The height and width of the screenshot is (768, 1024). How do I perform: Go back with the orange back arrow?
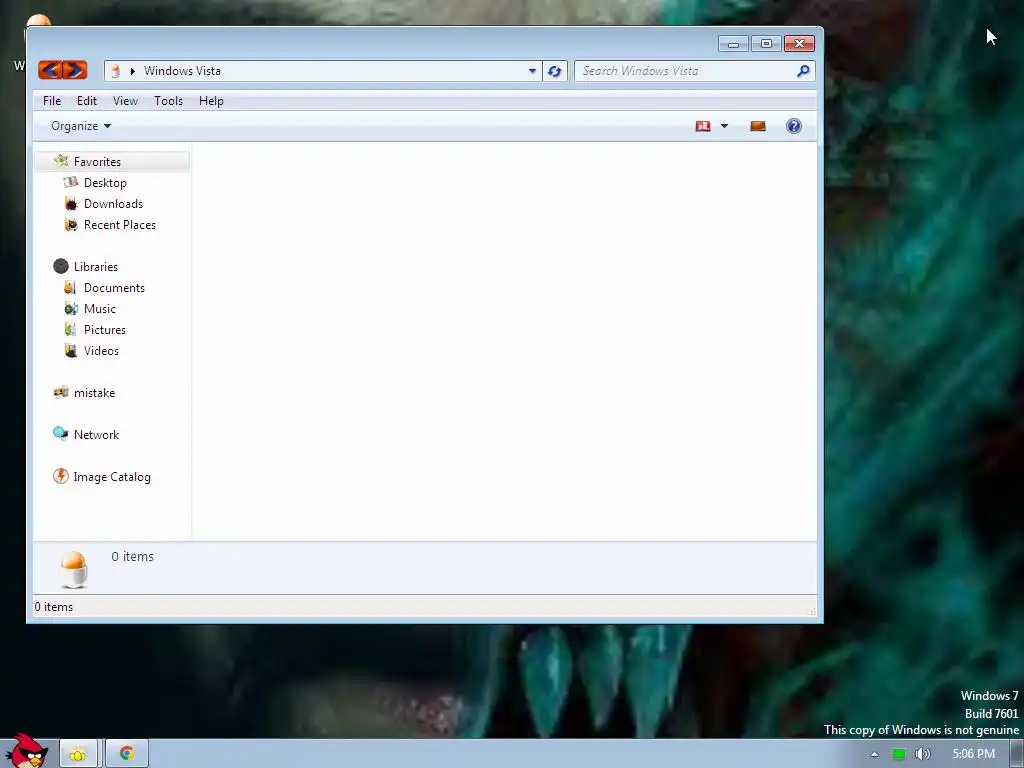pyautogui.click(x=50, y=70)
